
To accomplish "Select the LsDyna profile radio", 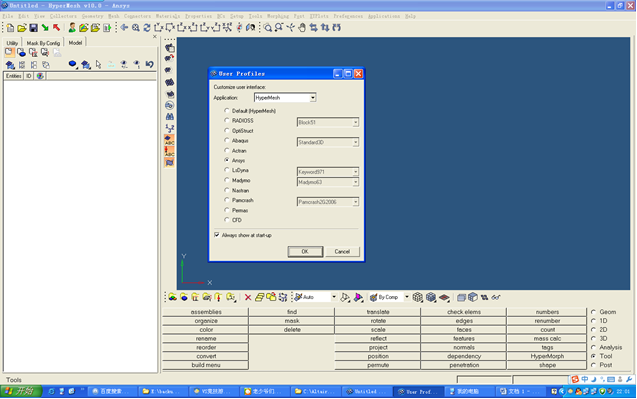I will [227, 170].
